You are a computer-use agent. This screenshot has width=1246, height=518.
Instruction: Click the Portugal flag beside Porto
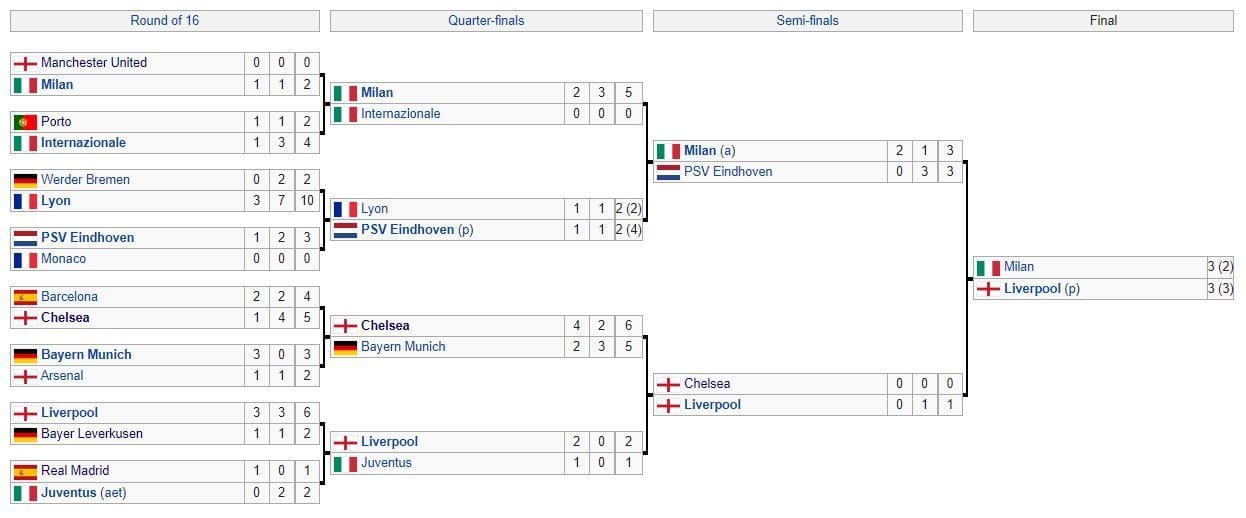(25, 122)
